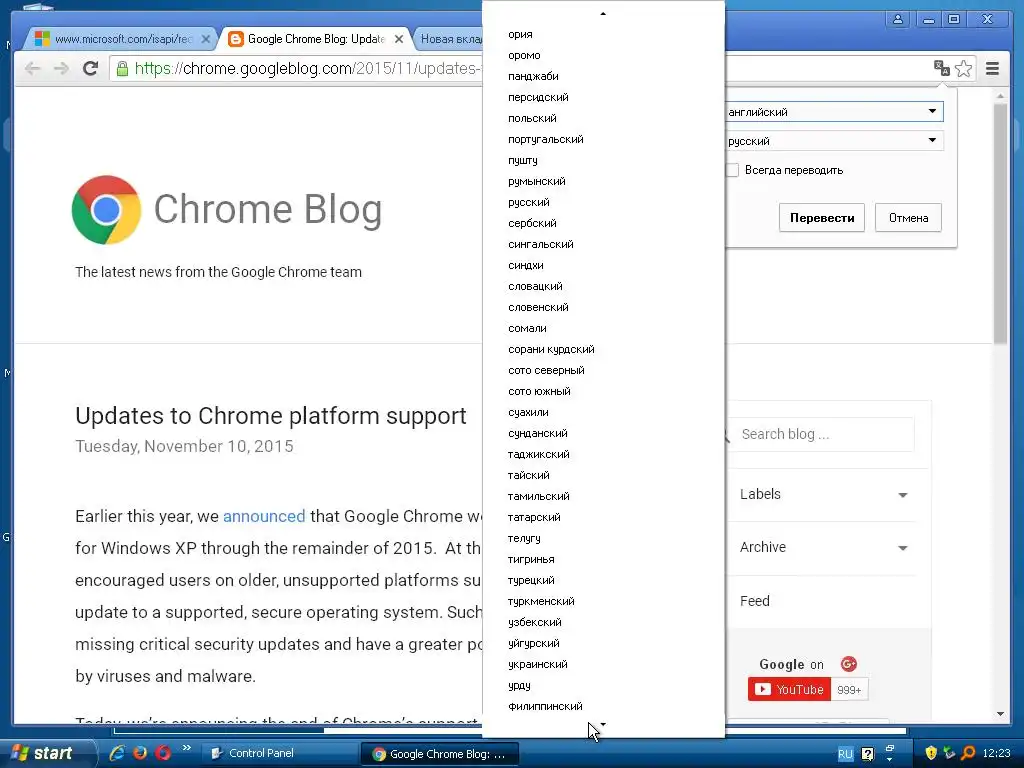Image resolution: width=1024 pixels, height=768 pixels.
Task: Switch to the 'Новая вкладка' tab
Action: [x=451, y=39]
